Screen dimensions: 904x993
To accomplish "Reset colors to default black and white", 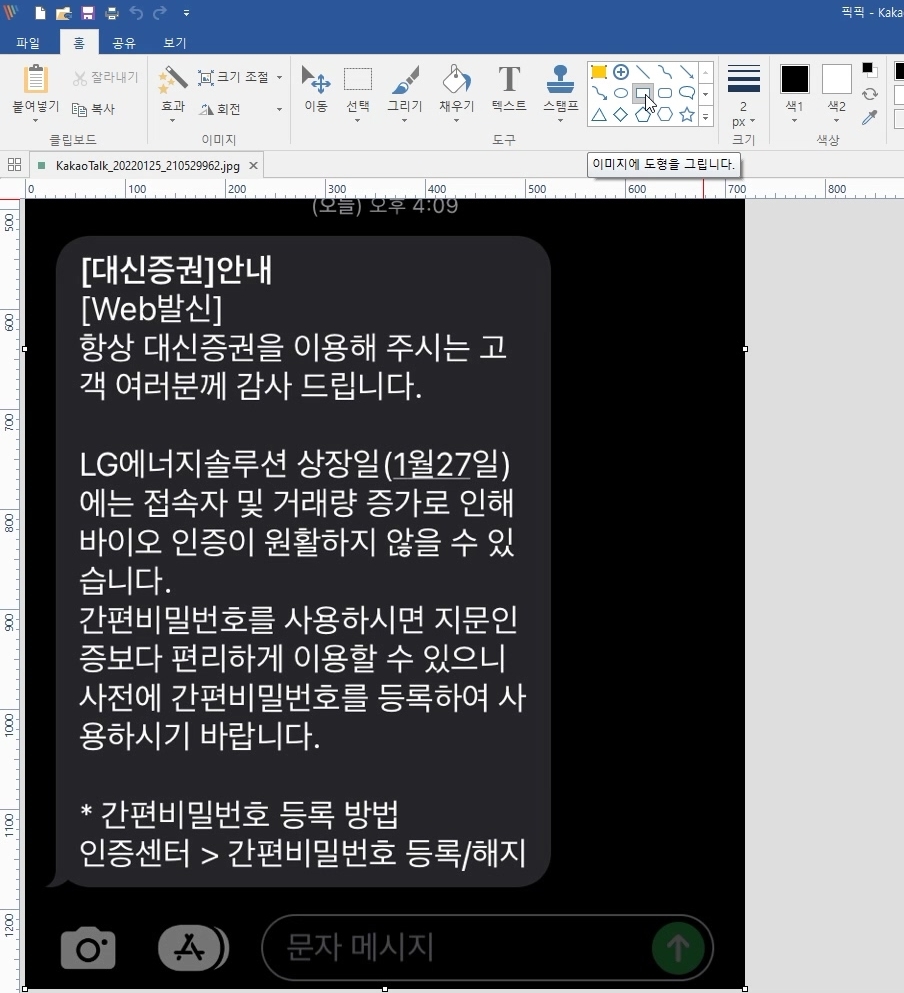I will [869, 69].
